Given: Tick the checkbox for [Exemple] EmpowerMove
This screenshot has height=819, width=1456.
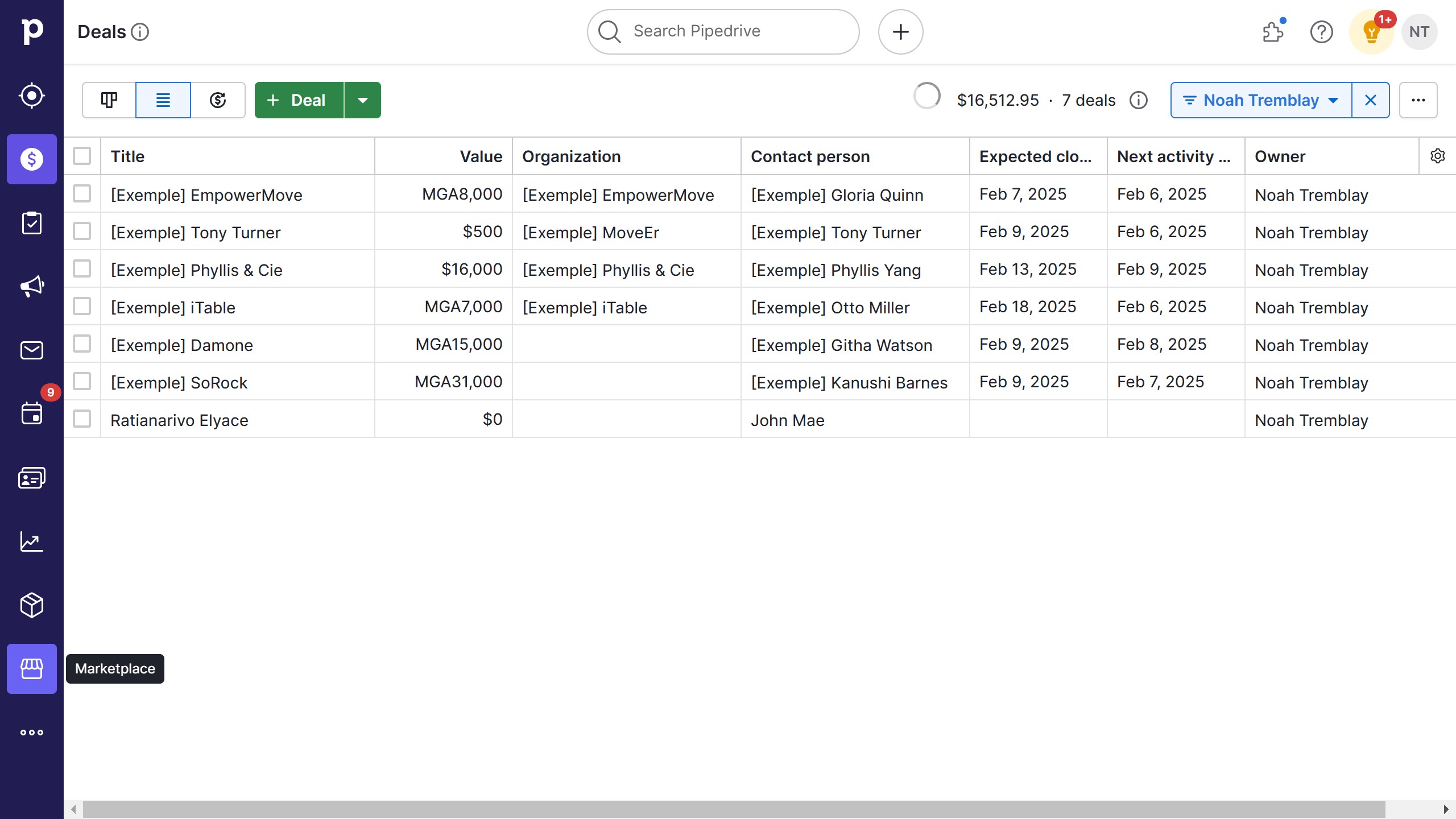Looking at the screenshot, I should tap(82, 194).
